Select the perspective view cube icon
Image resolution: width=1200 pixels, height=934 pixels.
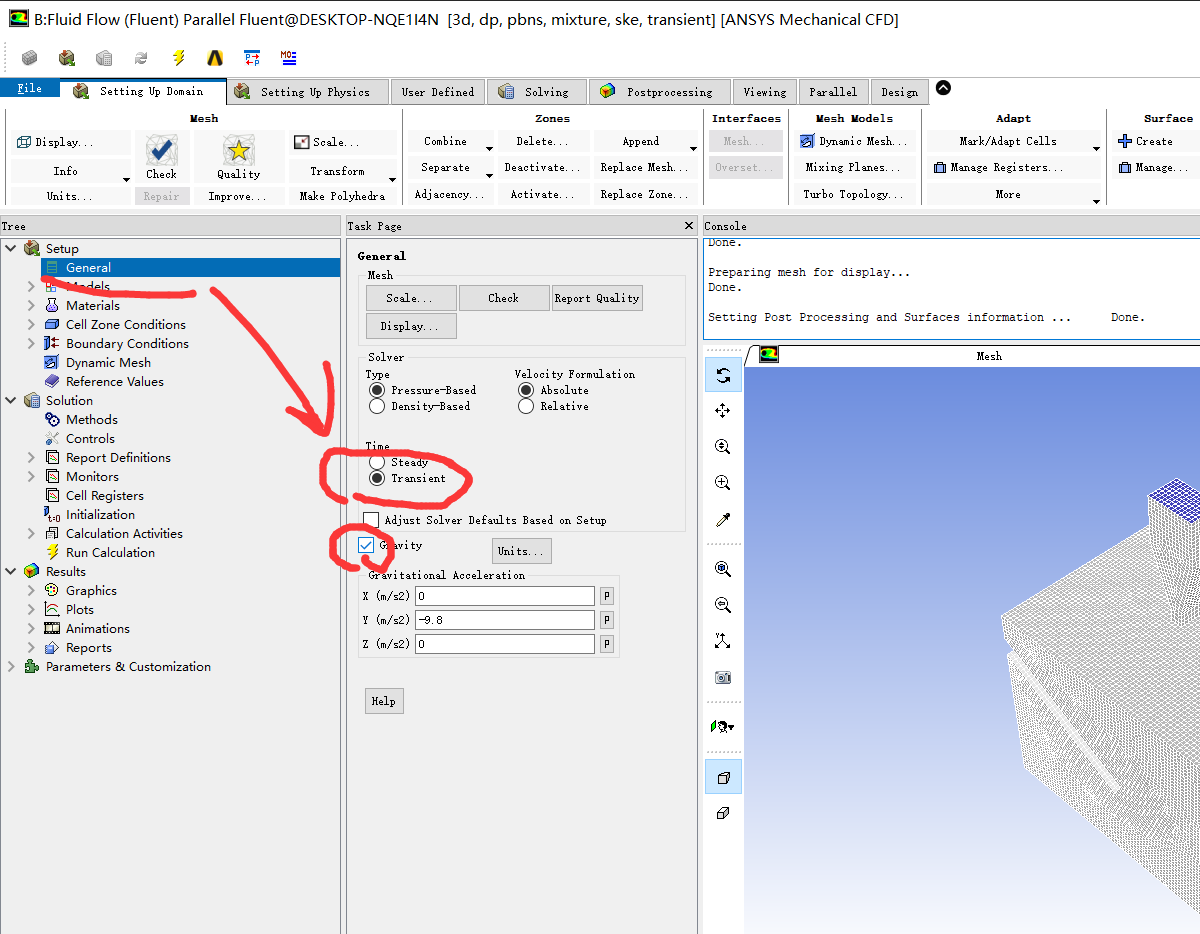[723, 777]
